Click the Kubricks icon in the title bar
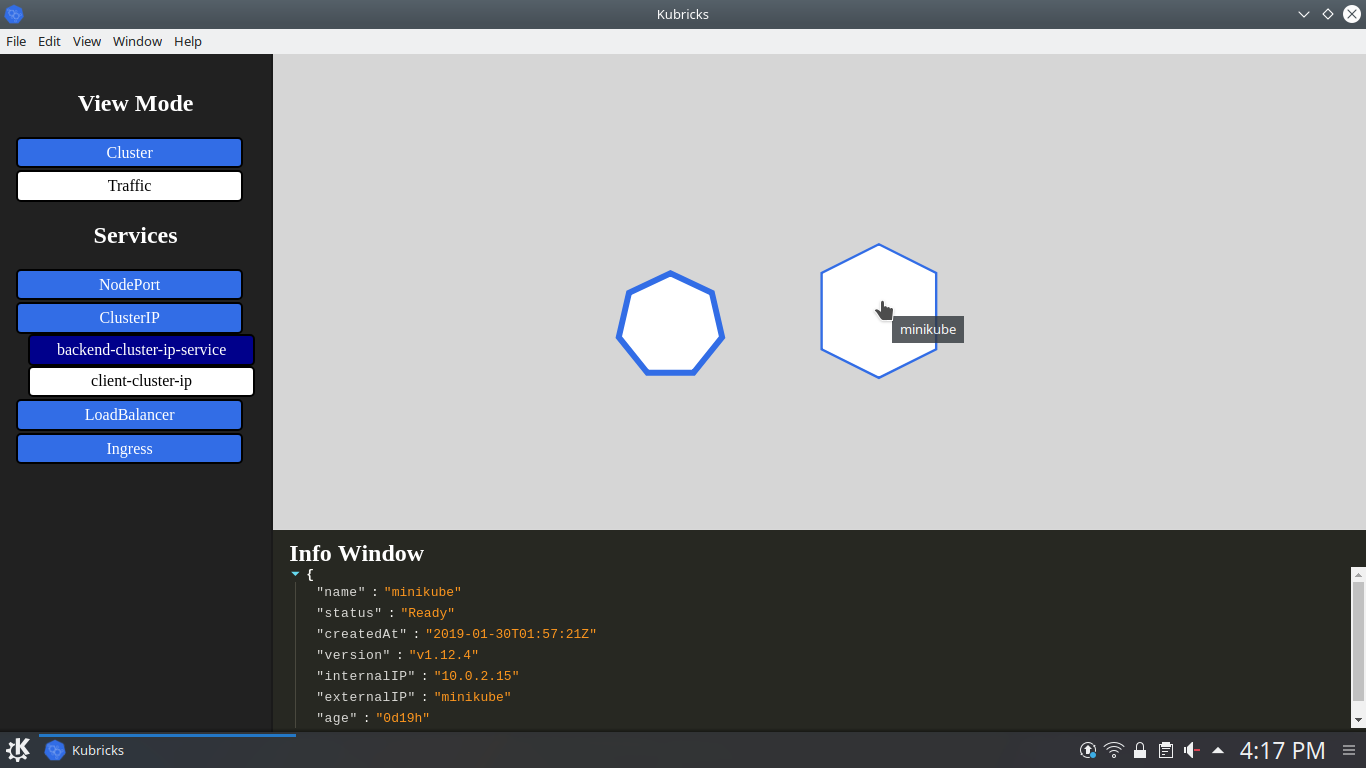The image size is (1366, 768). tap(14, 14)
